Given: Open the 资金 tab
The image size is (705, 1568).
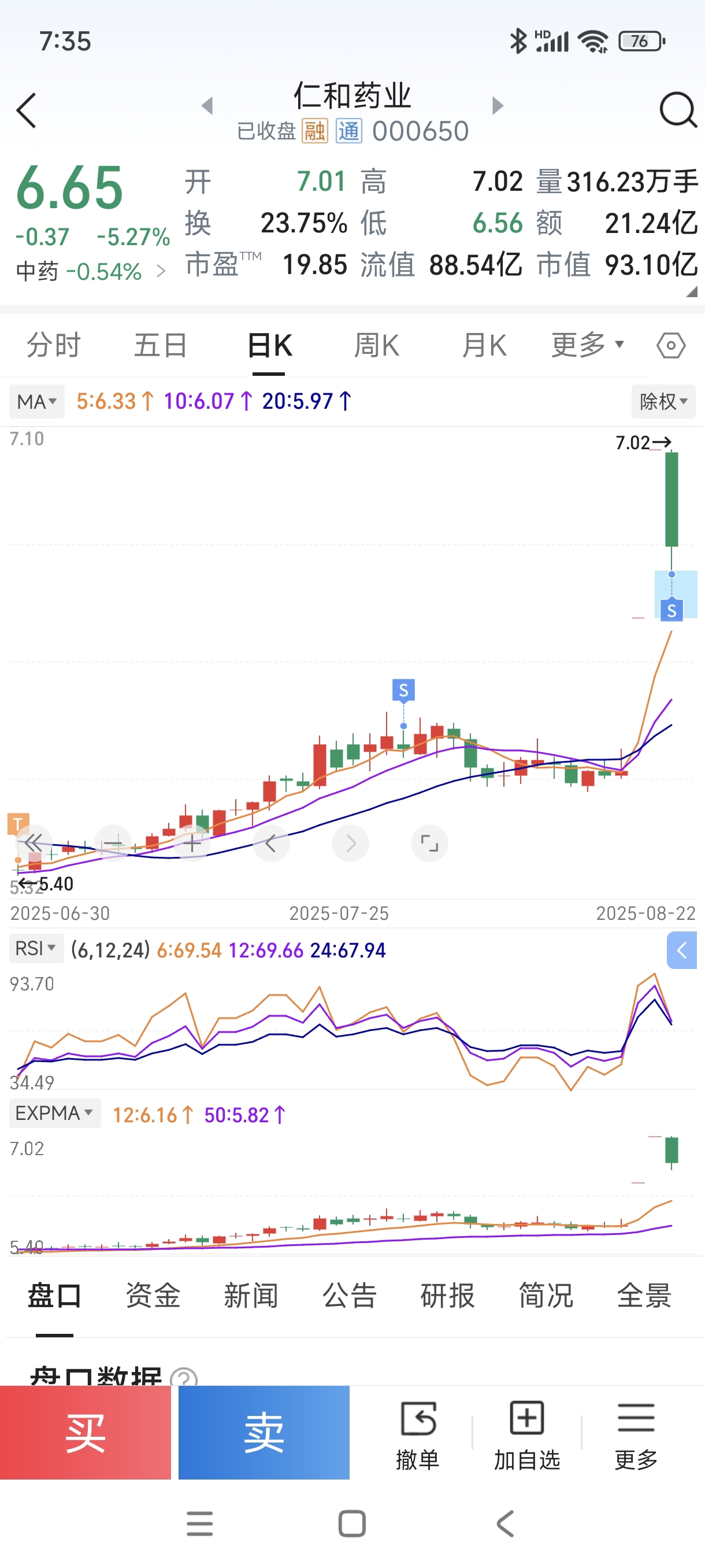Looking at the screenshot, I should [x=153, y=1295].
